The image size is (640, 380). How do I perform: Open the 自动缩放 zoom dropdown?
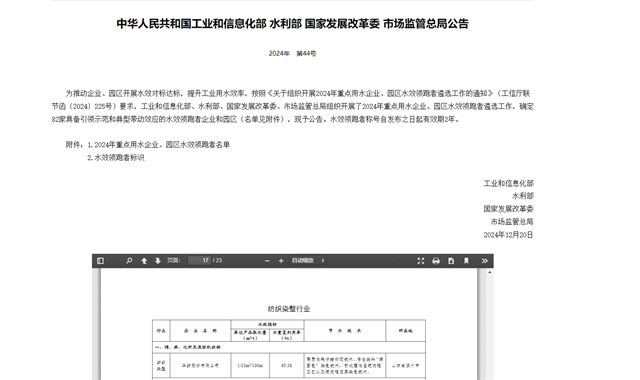point(308,260)
